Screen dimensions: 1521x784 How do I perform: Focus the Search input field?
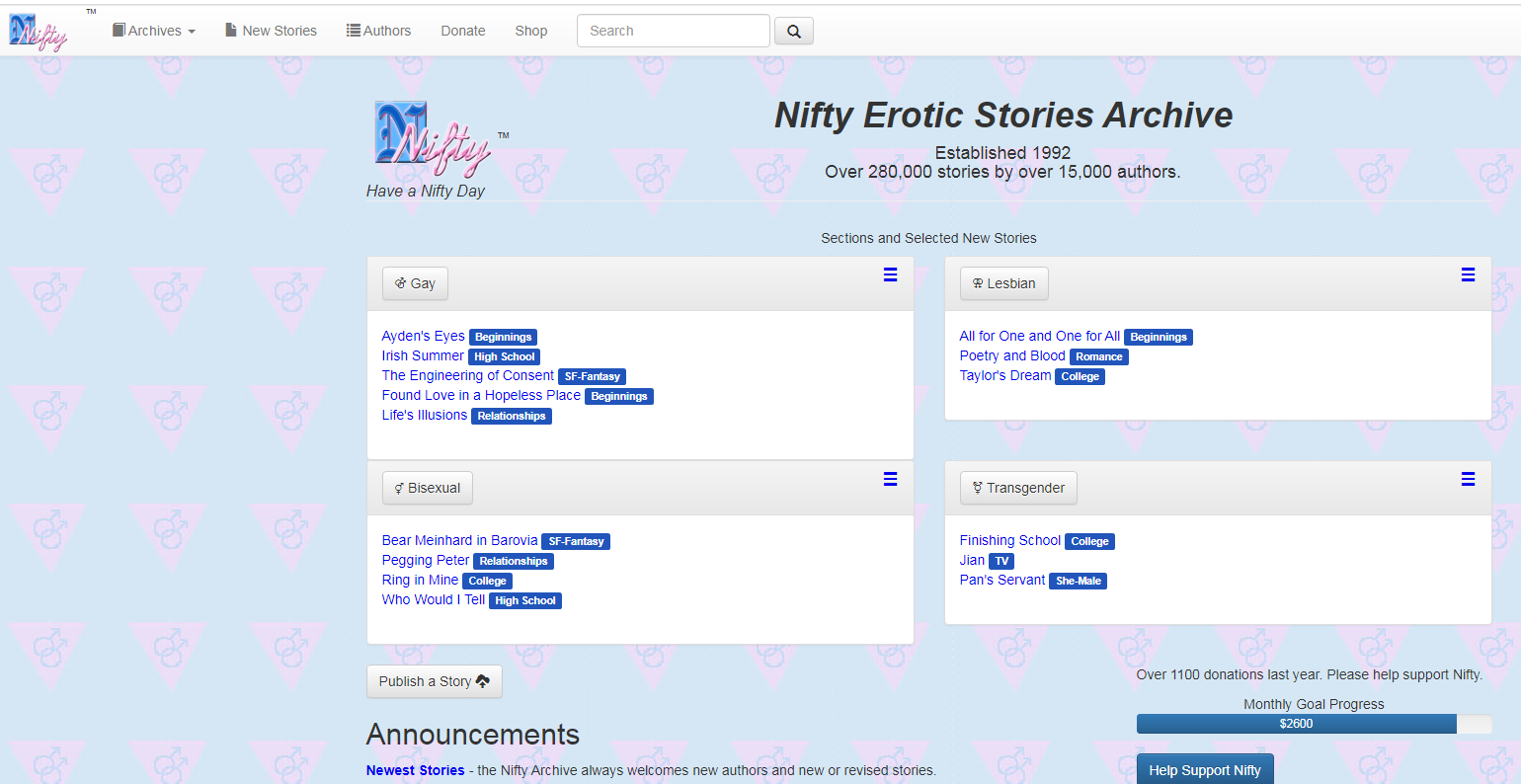[x=674, y=31]
